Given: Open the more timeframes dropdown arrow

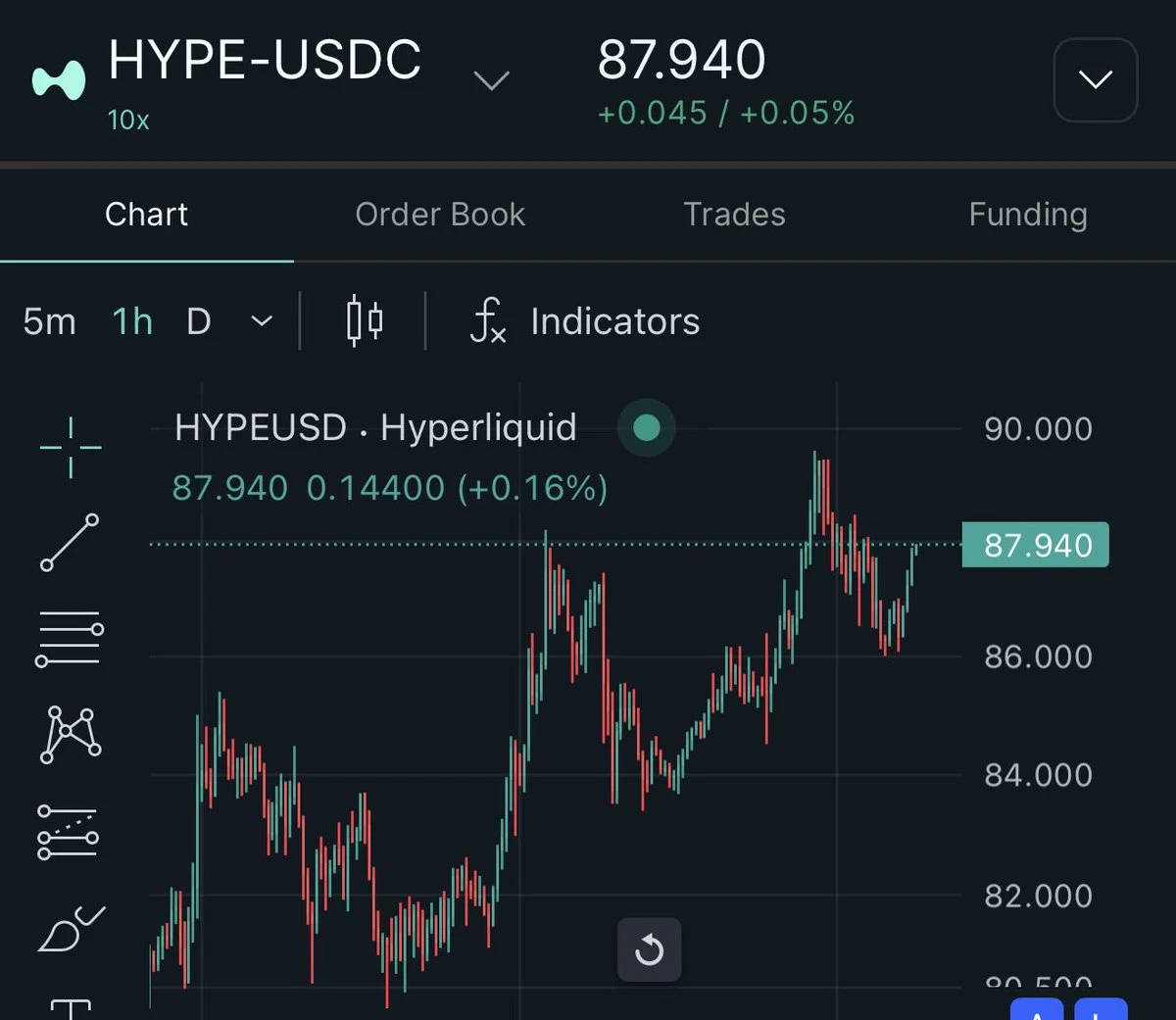Looking at the screenshot, I should tap(262, 321).
